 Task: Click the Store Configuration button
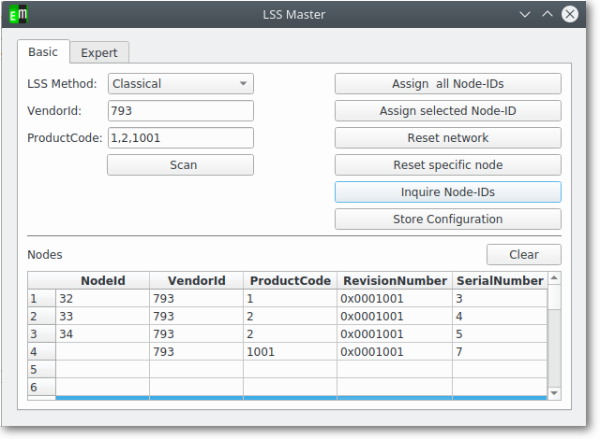pyautogui.click(x=448, y=219)
